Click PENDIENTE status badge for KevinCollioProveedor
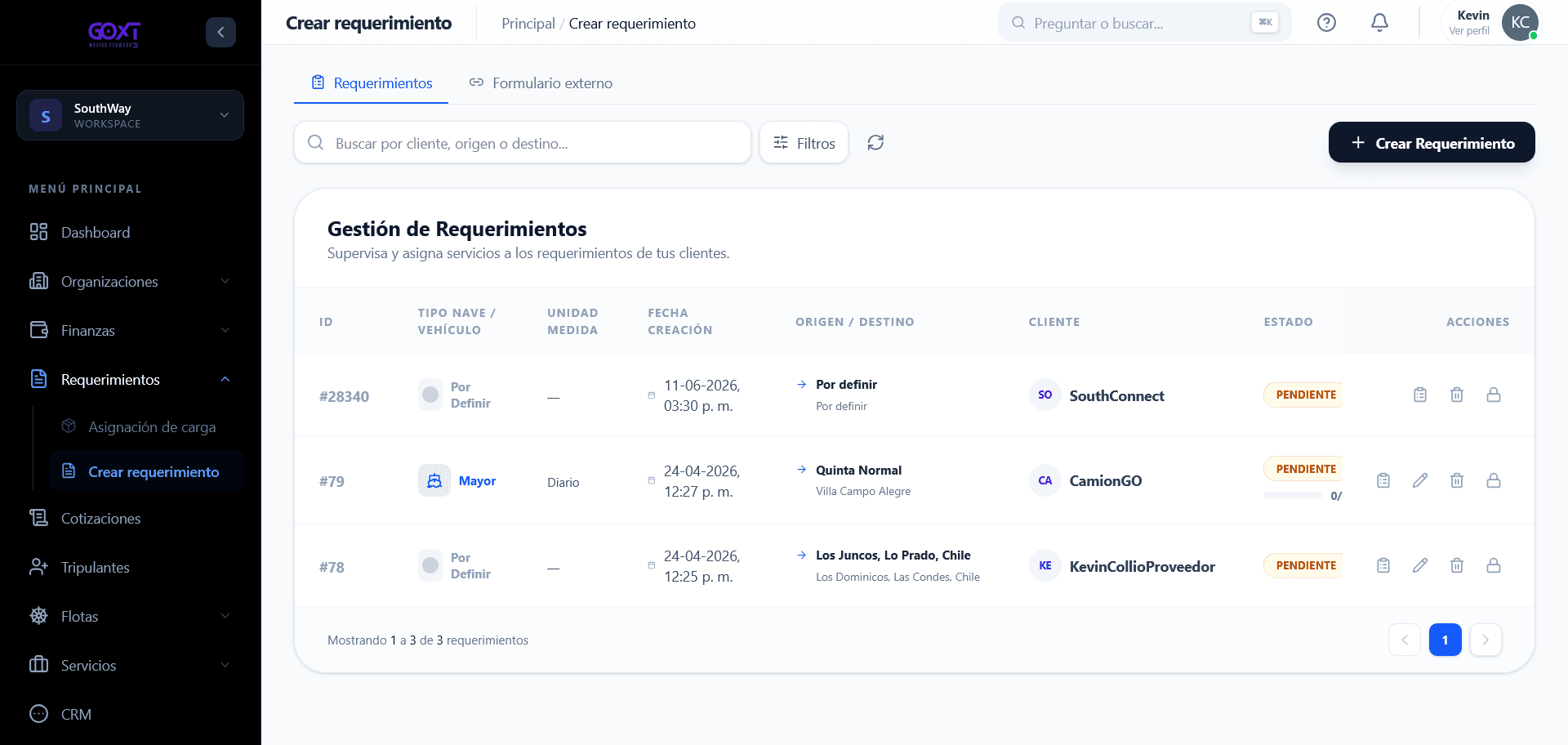1568x745 pixels. 1304,565
